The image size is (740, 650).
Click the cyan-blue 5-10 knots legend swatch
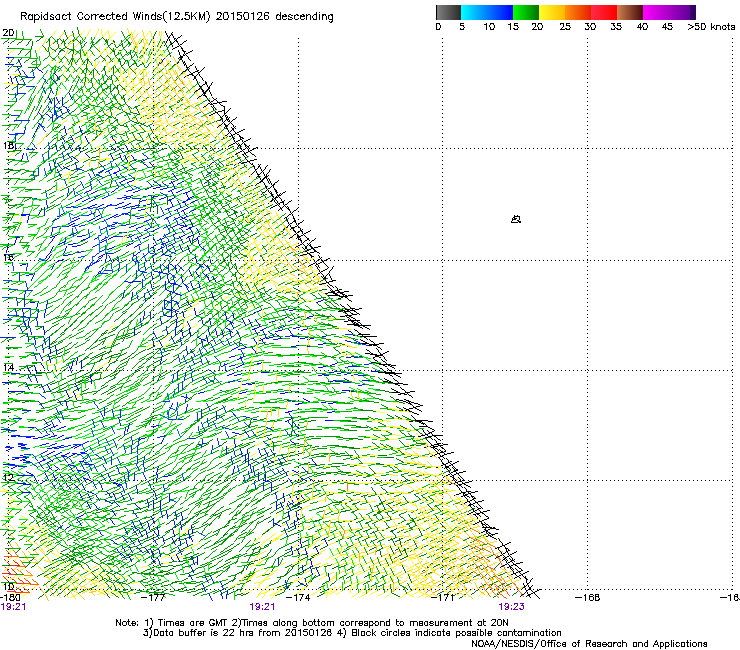coord(487,12)
